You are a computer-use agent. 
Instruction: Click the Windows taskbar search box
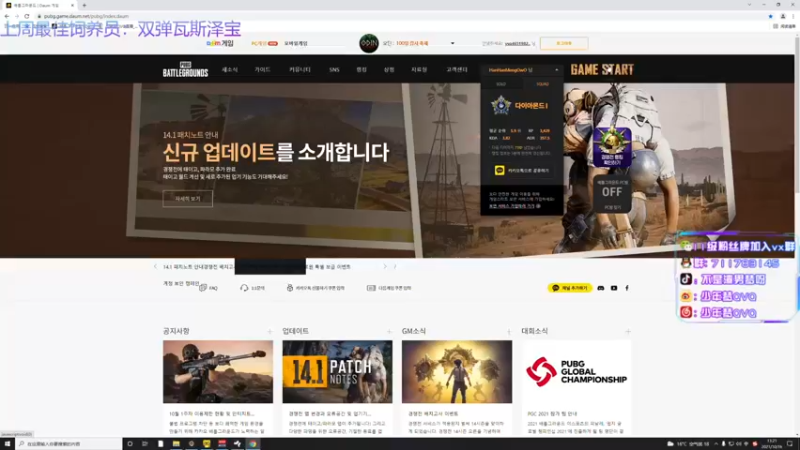pyautogui.click(x=68, y=444)
